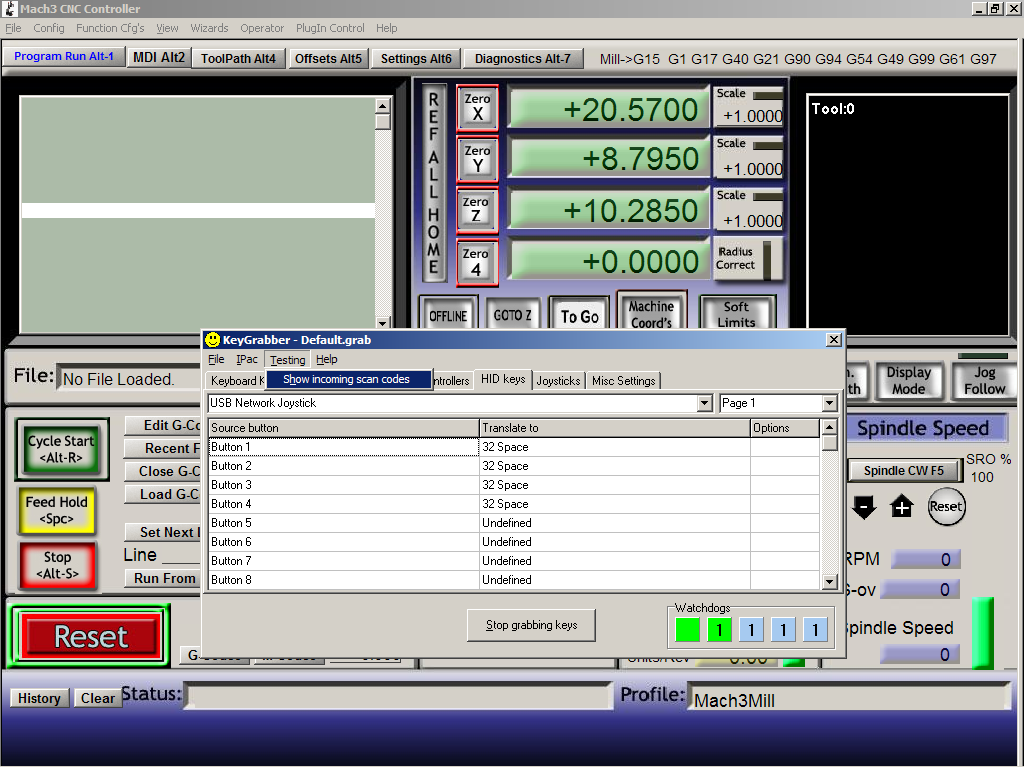Click the button list scroll-down arrow

(x=829, y=581)
